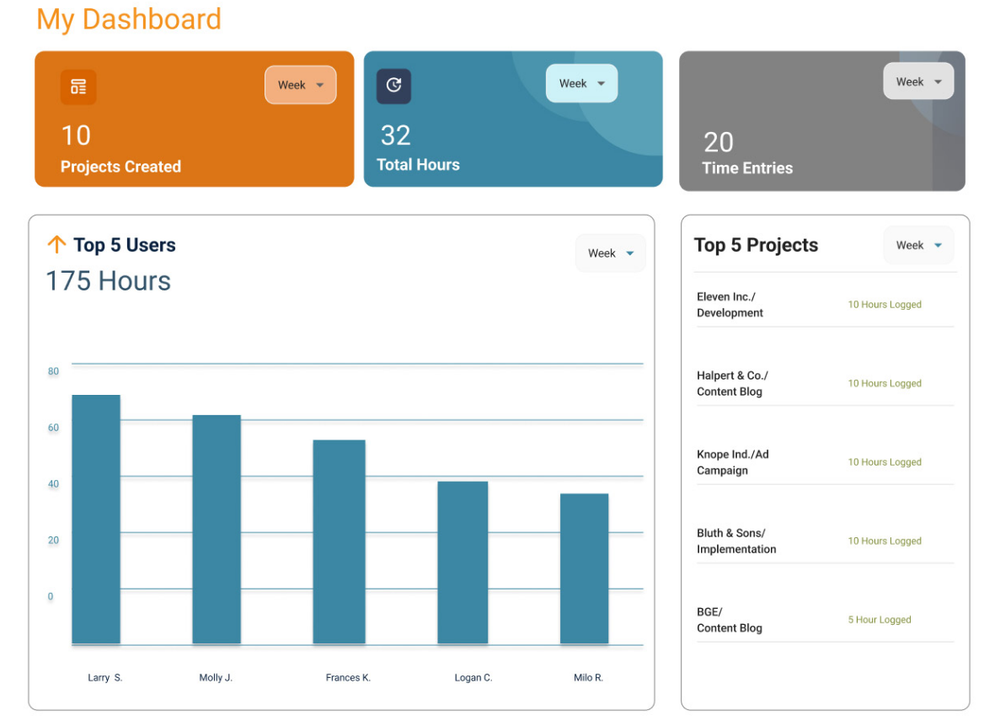This screenshot has height=719, width=1000.
Task: Click the orange up arrow beside Top 5 Users
Action: 57,244
